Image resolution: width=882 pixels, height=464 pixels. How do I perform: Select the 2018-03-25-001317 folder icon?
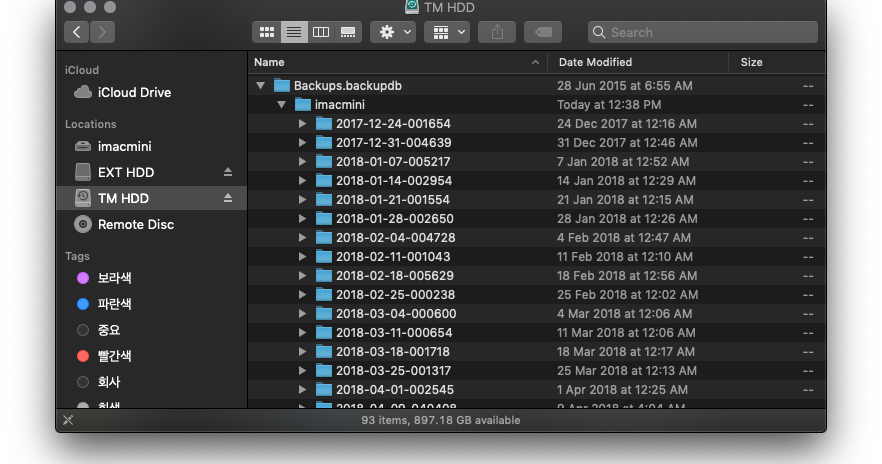[x=323, y=371]
